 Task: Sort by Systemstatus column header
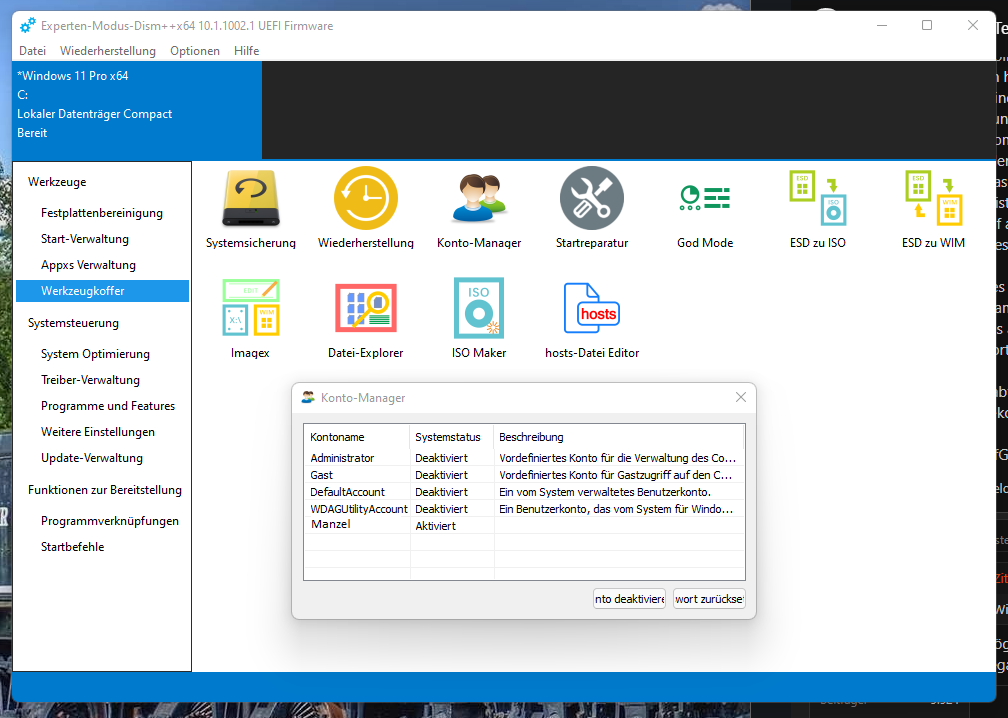[451, 437]
